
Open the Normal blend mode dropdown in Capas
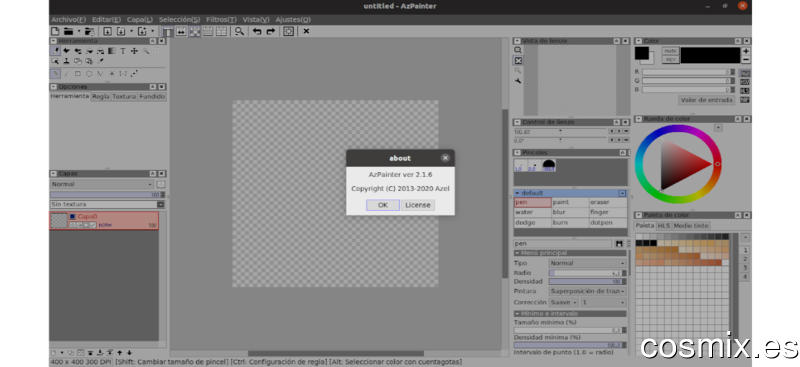pos(102,184)
